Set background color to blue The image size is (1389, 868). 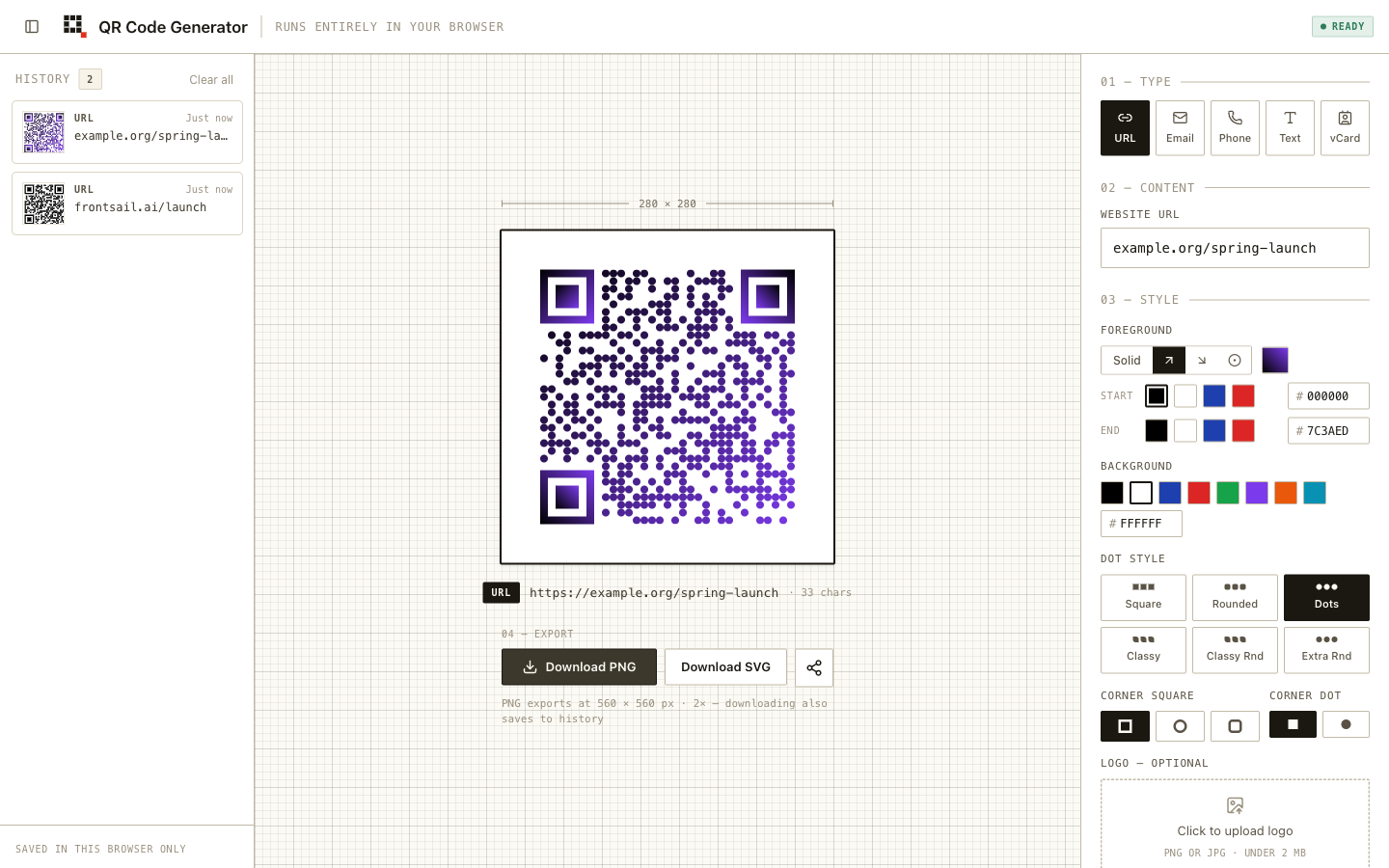1170,493
